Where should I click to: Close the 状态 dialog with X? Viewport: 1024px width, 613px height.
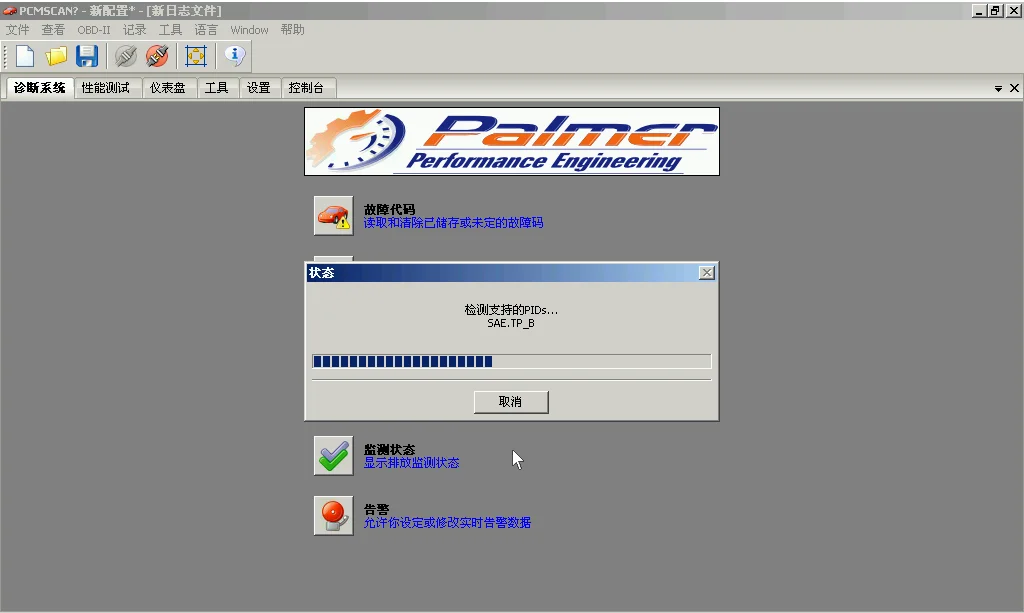707,273
